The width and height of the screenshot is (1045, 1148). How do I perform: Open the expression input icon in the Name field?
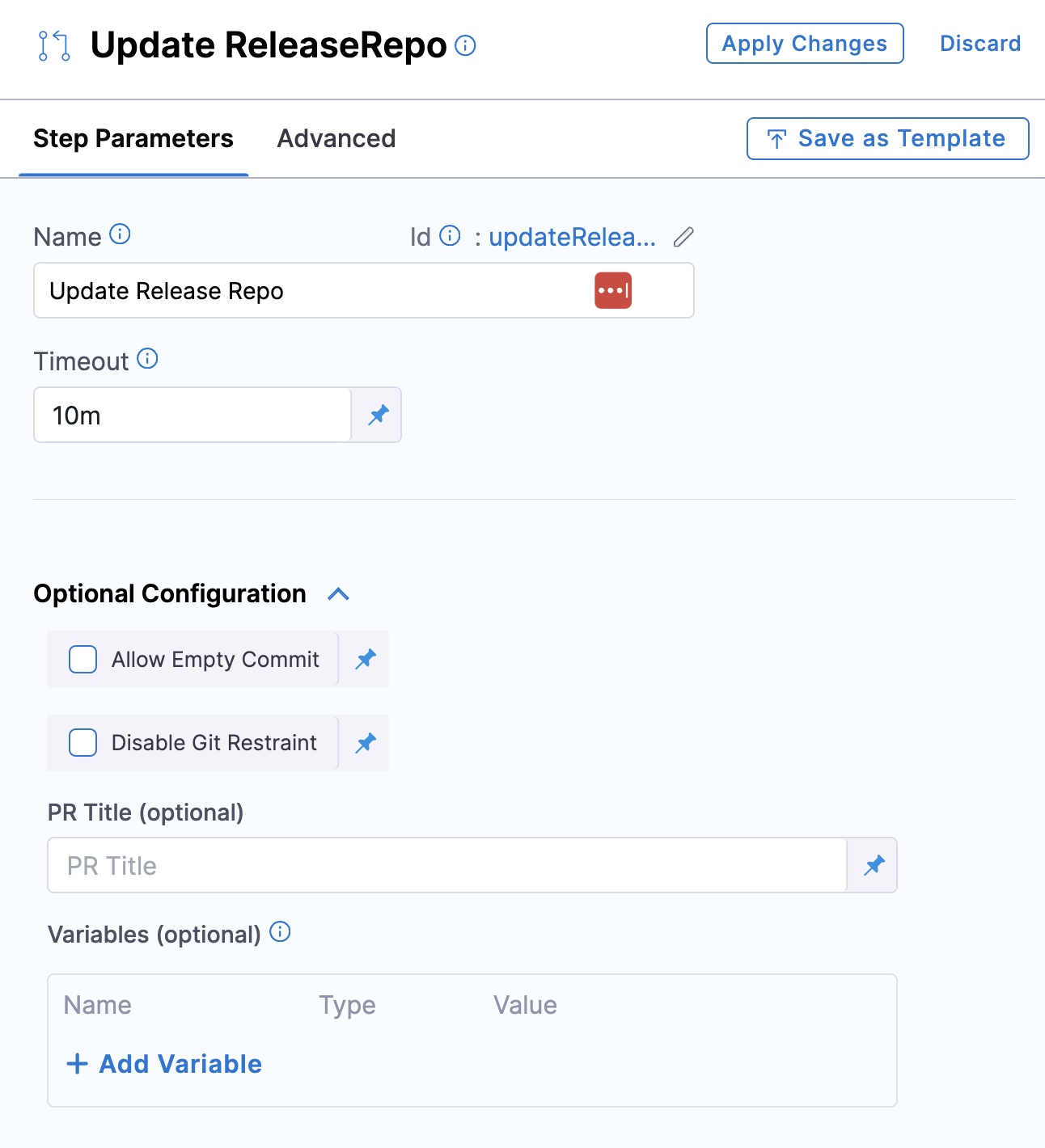coord(613,290)
